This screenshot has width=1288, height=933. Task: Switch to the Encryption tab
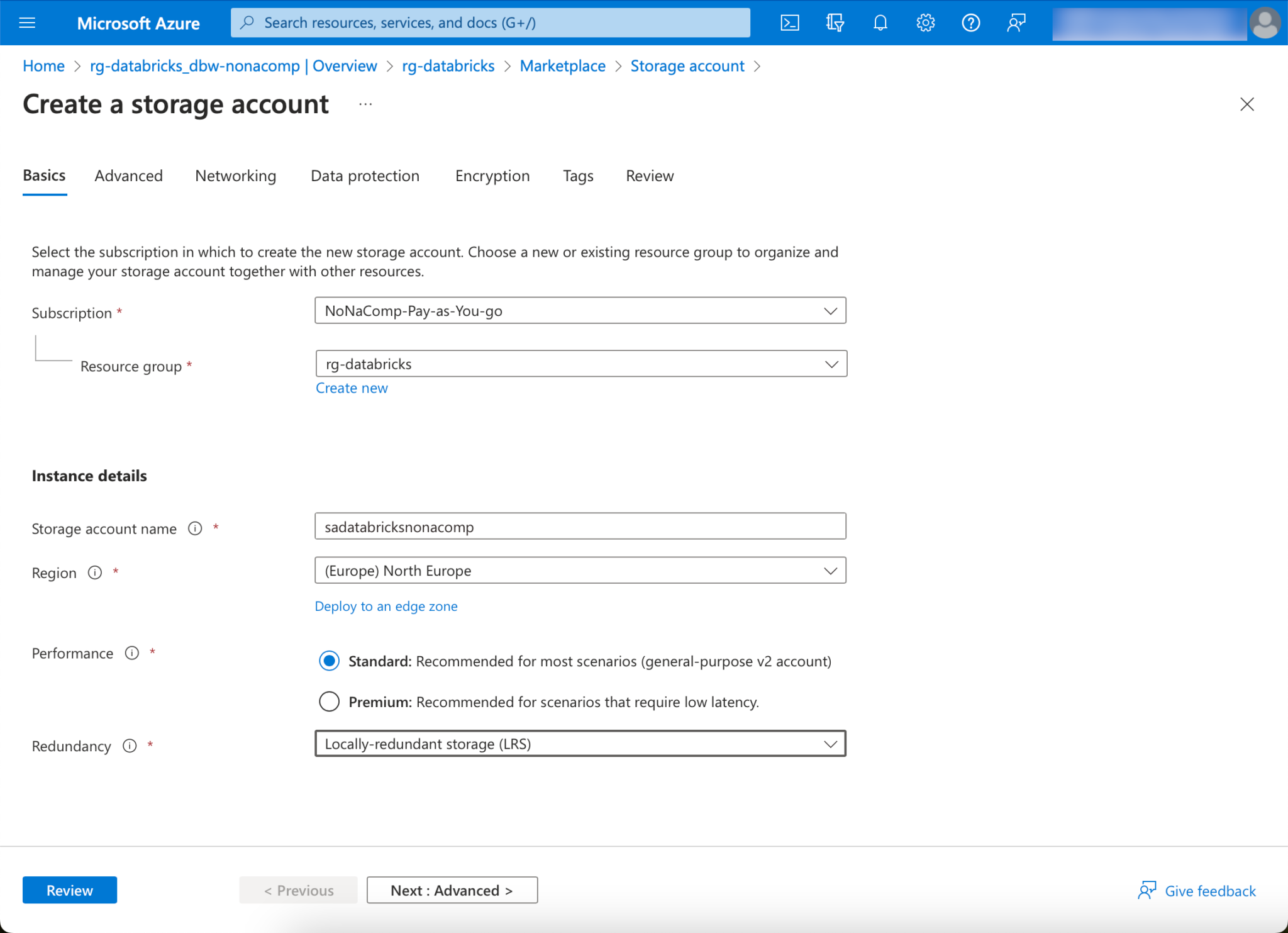point(492,176)
